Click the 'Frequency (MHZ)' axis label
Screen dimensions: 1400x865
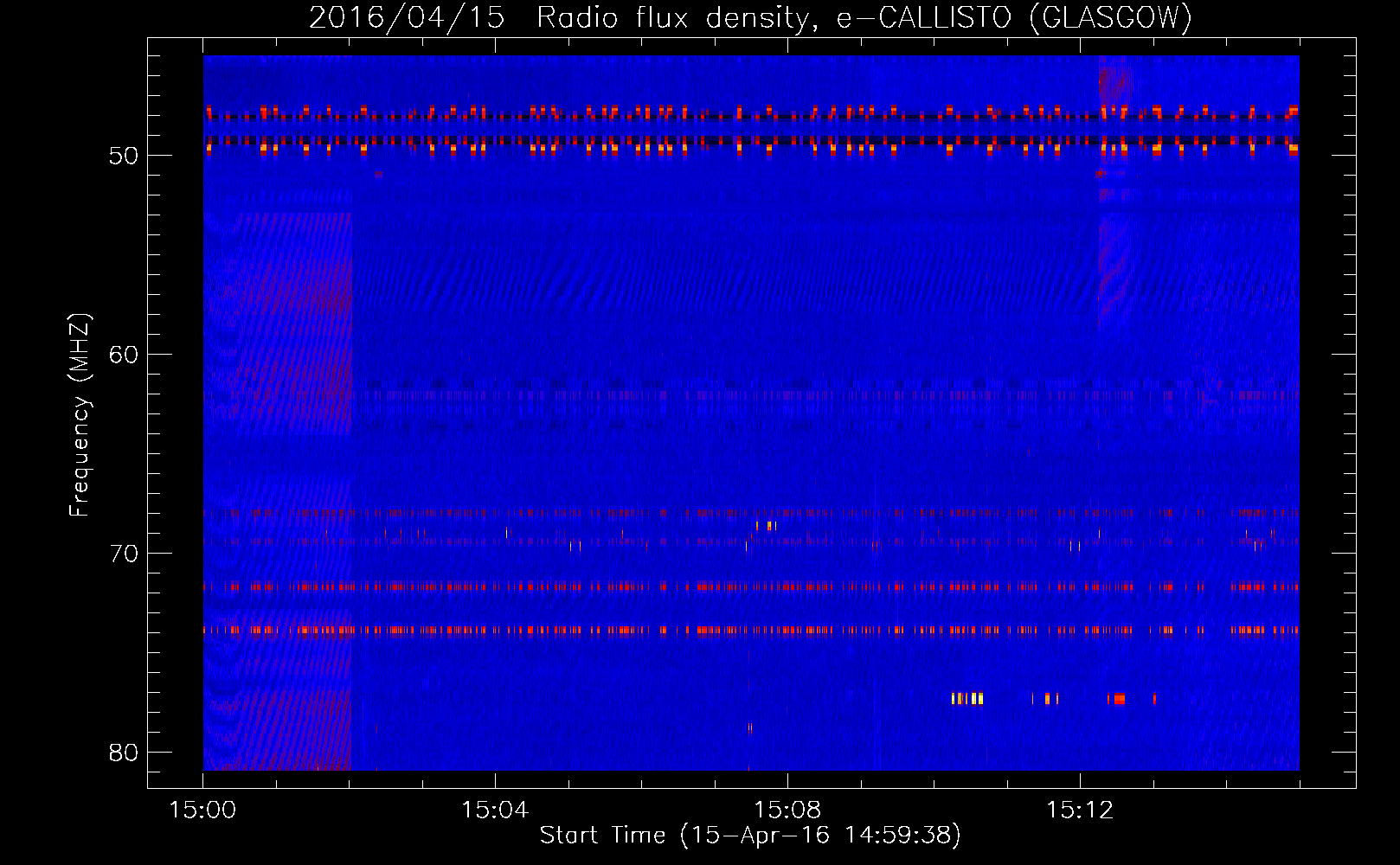[80, 415]
